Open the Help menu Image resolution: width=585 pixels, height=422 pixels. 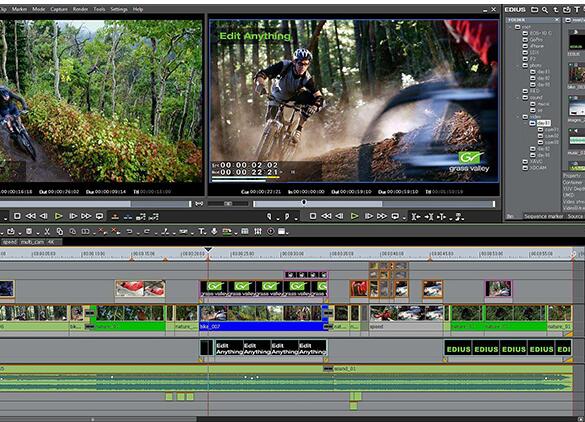coord(138,9)
